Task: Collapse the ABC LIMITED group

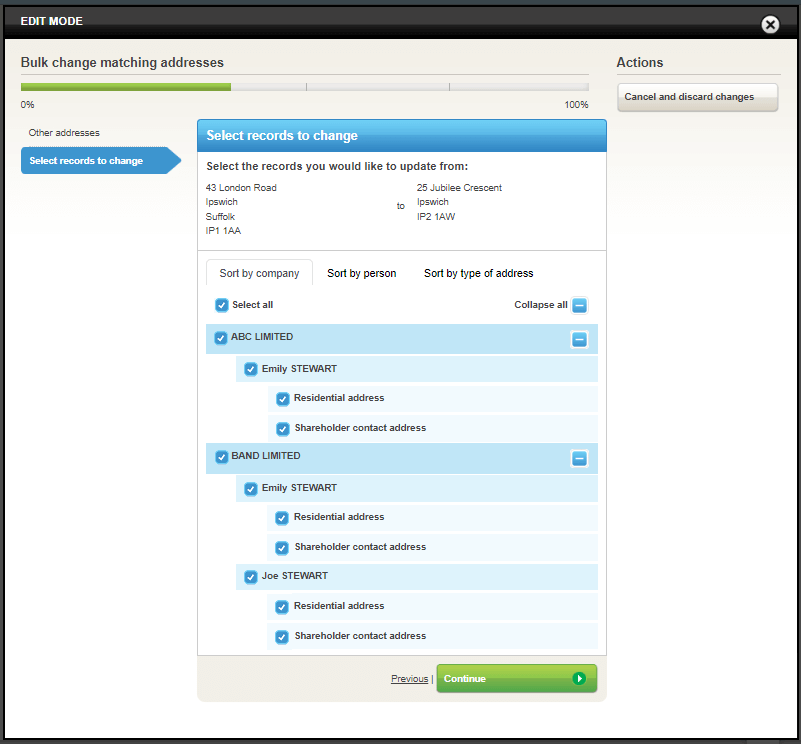Action: tap(579, 339)
